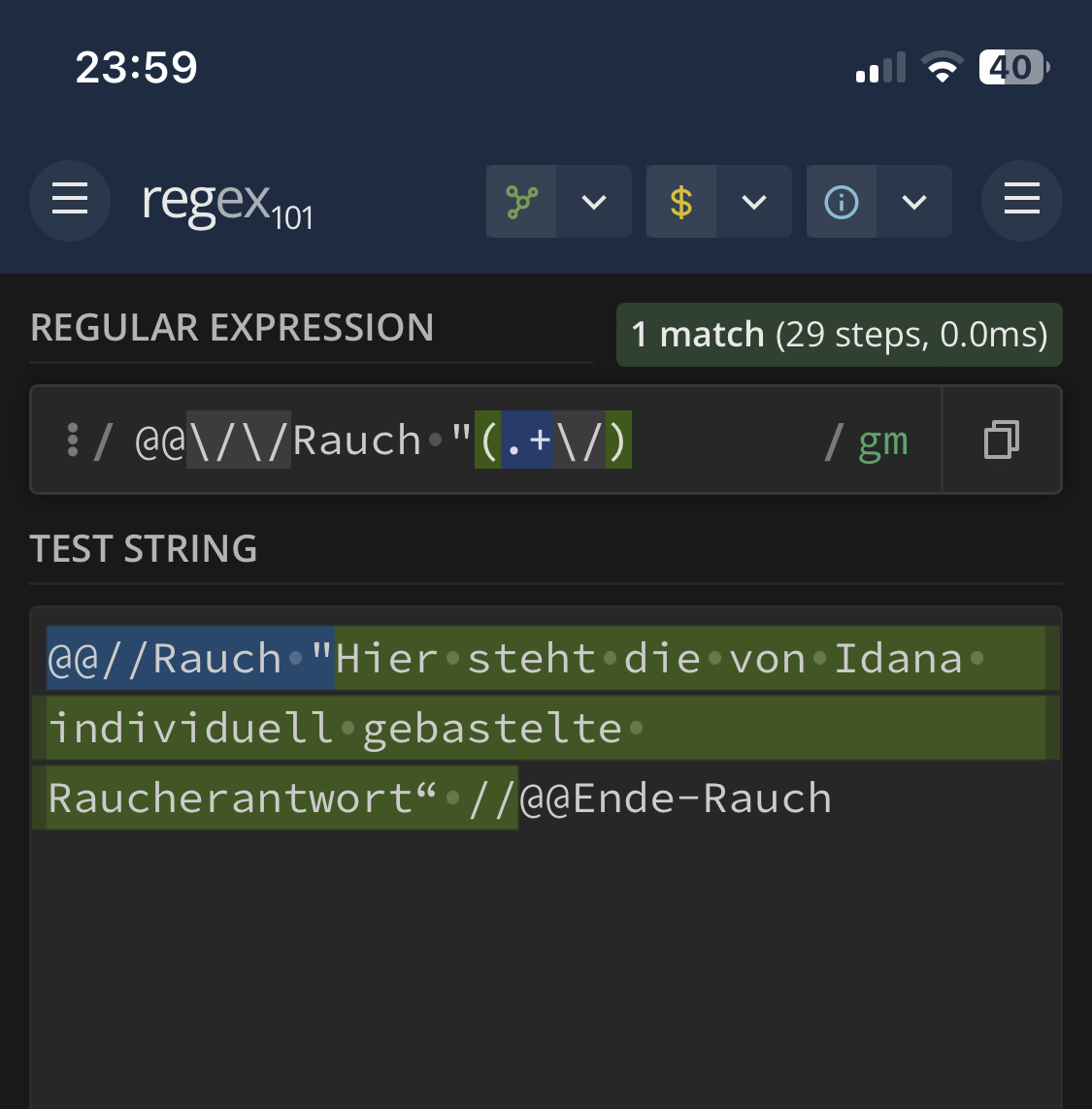Copy the regular expression to clipboard

[x=1002, y=440]
